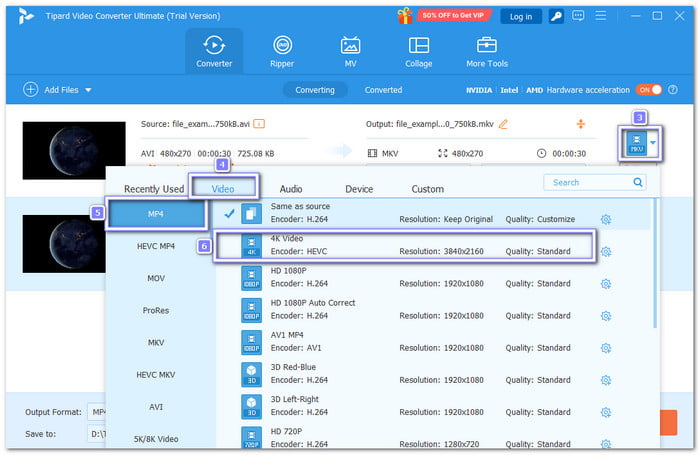Click the source file info icon
Screen dimensions: 700x455
click(259, 124)
